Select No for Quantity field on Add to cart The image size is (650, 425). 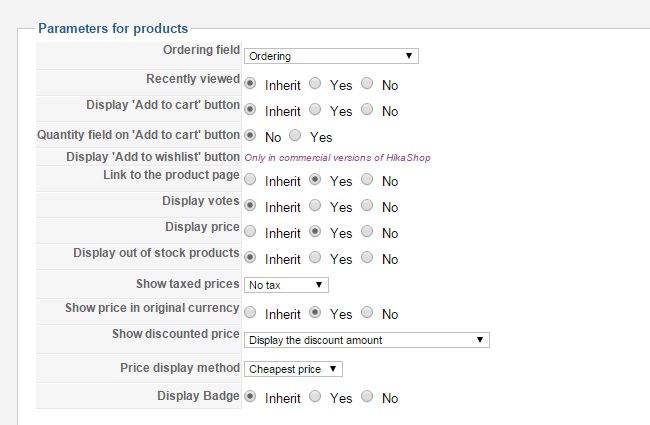(x=250, y=136)
